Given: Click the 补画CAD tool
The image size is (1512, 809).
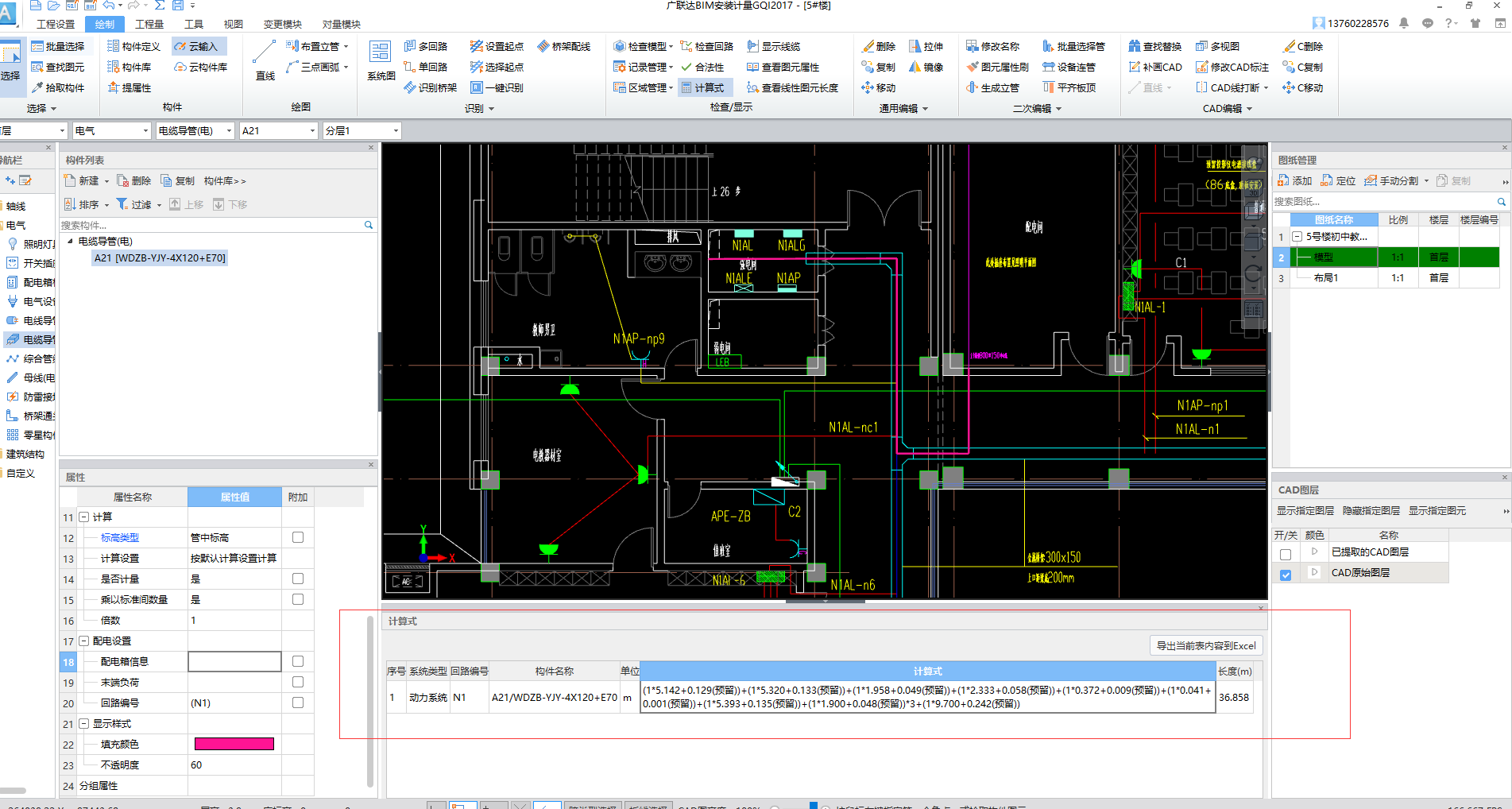Looking at the screenshot, I should coord(1155,67).
